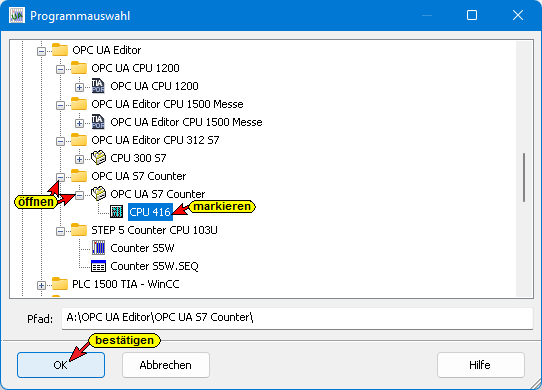
Task: Click the OPC UA S7 Counter project icon
Action: point(99,194)
